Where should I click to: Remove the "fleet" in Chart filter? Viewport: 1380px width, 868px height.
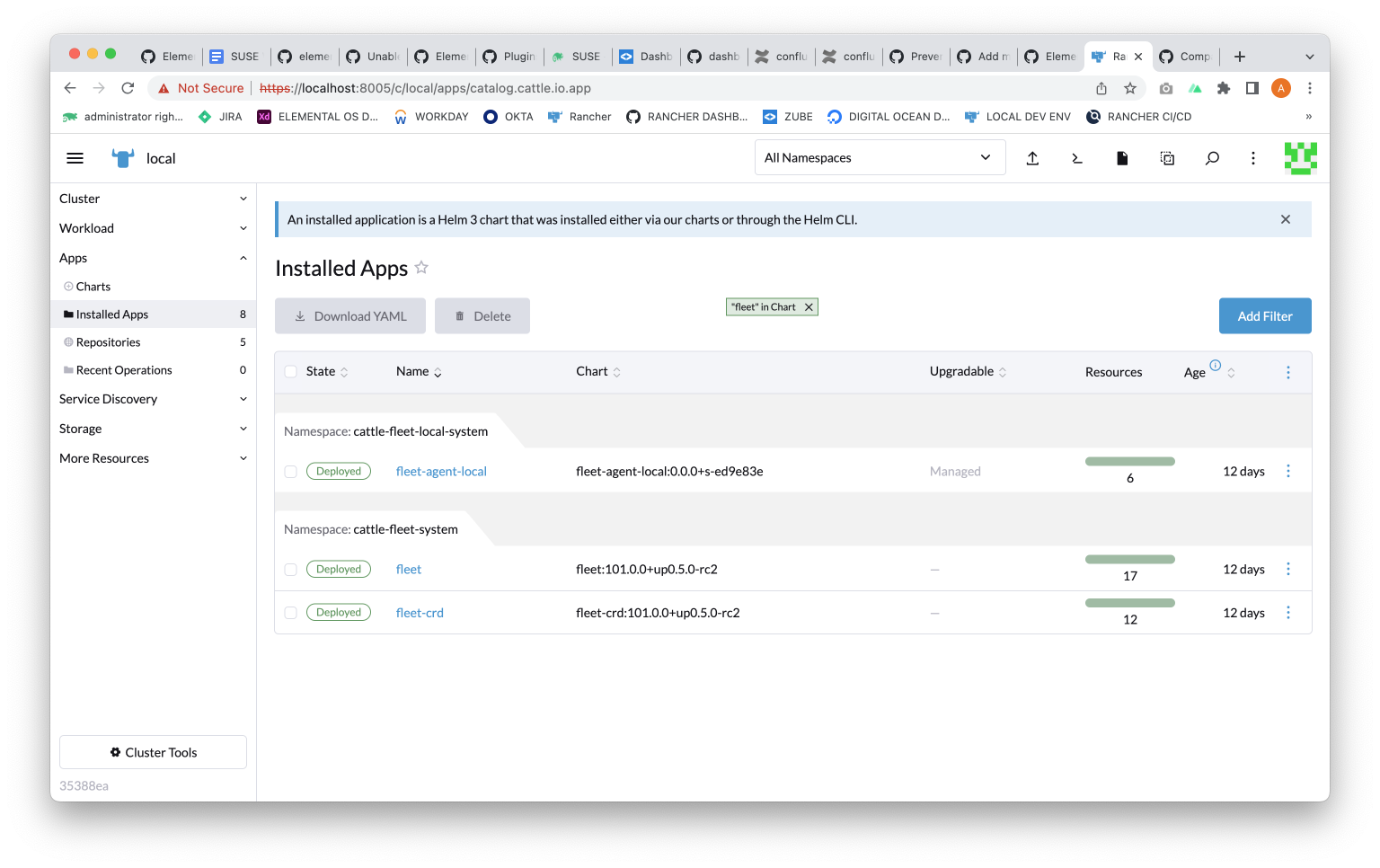click(809, 307)
